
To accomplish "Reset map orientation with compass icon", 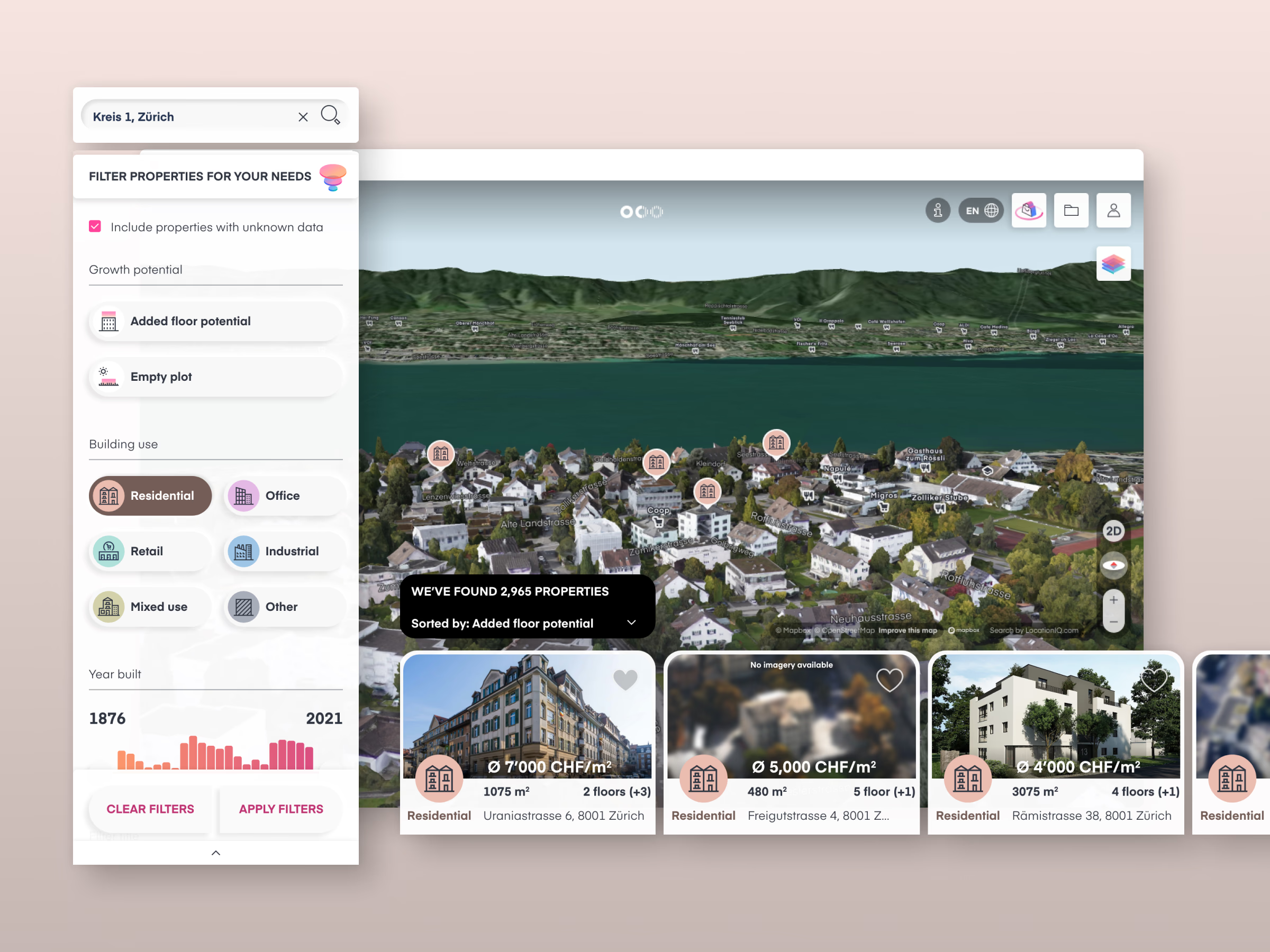I will (x=1113, y=566).
